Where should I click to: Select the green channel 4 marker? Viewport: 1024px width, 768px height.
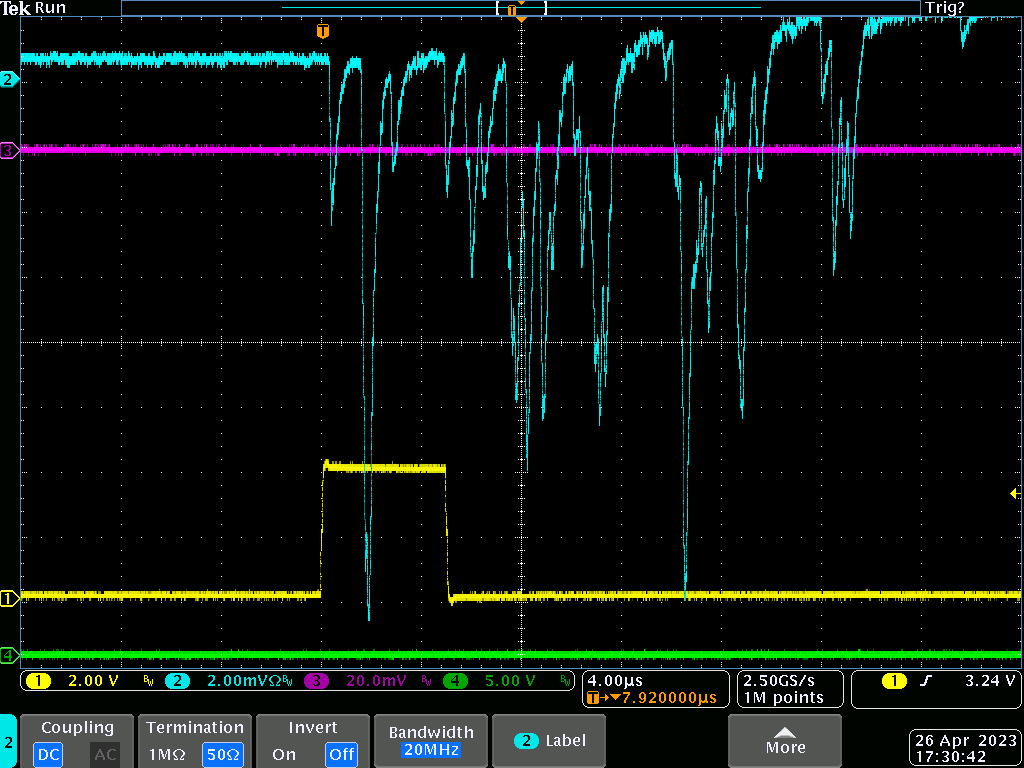8,655
